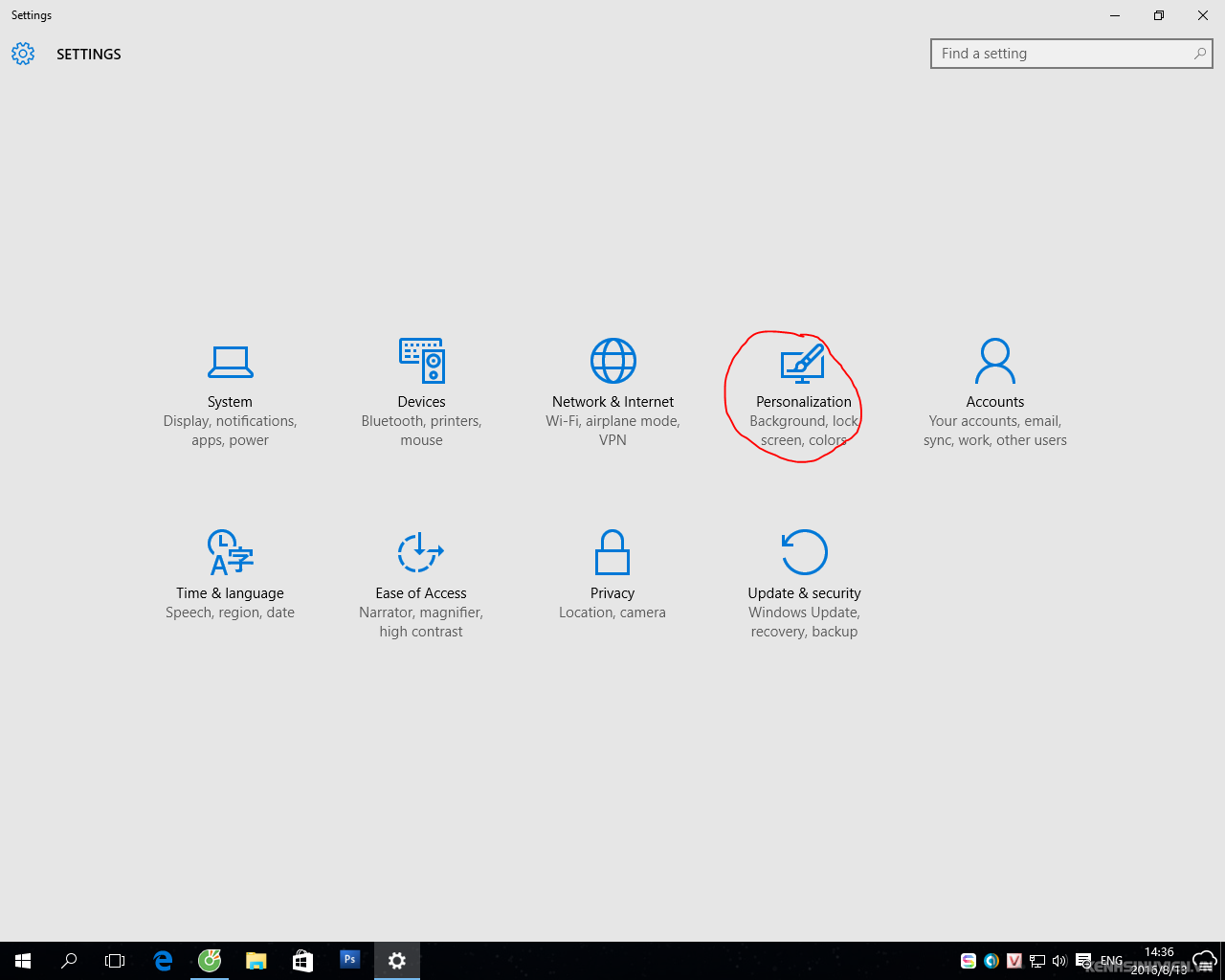
Task: Open the Privacy settings category
Action: coord(612,574)
